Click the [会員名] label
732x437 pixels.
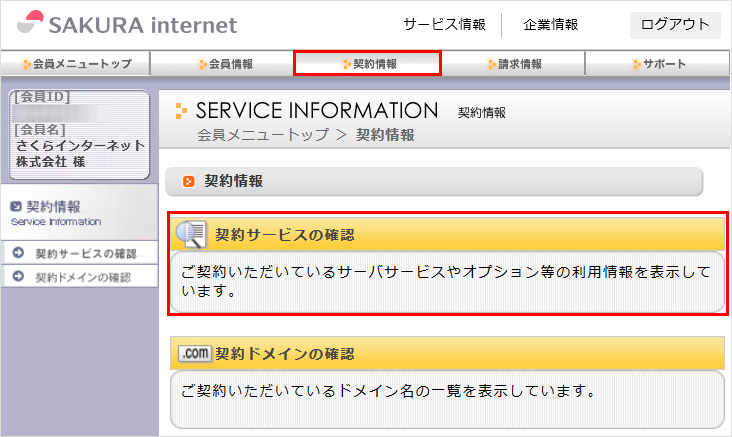[40, 129]
